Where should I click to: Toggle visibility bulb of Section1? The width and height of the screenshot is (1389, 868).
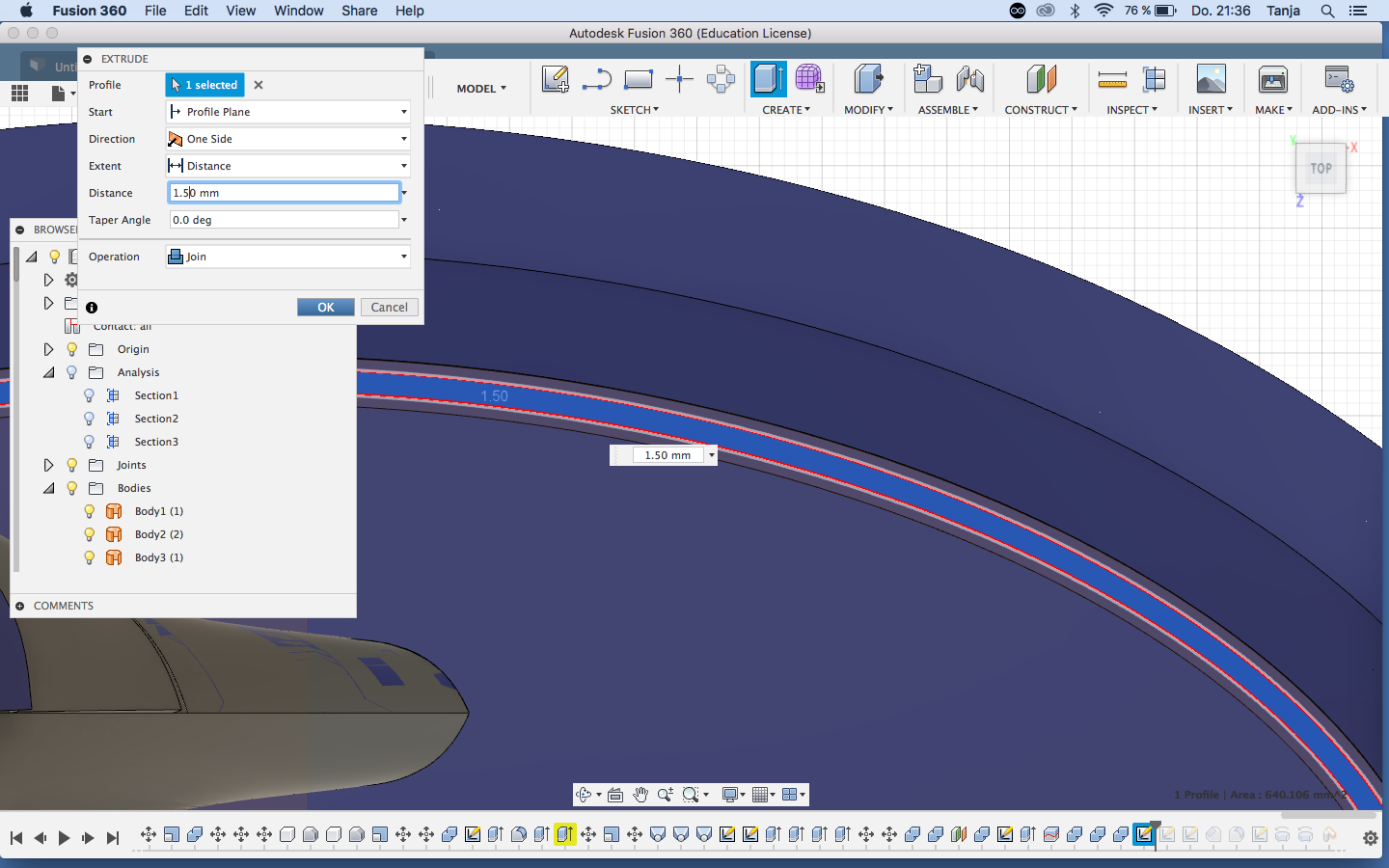coord(89,395)
